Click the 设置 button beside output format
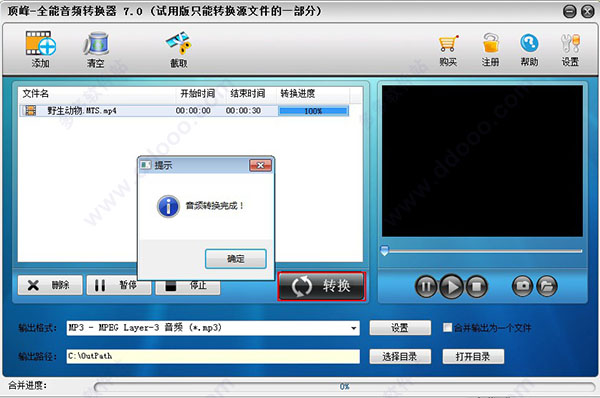600x398 pixels. pyautogui.click(x=400, y=328)
